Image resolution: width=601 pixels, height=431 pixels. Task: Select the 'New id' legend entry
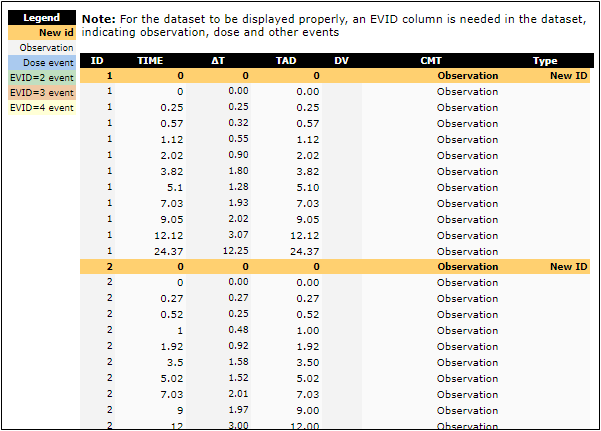click(42, 33)
